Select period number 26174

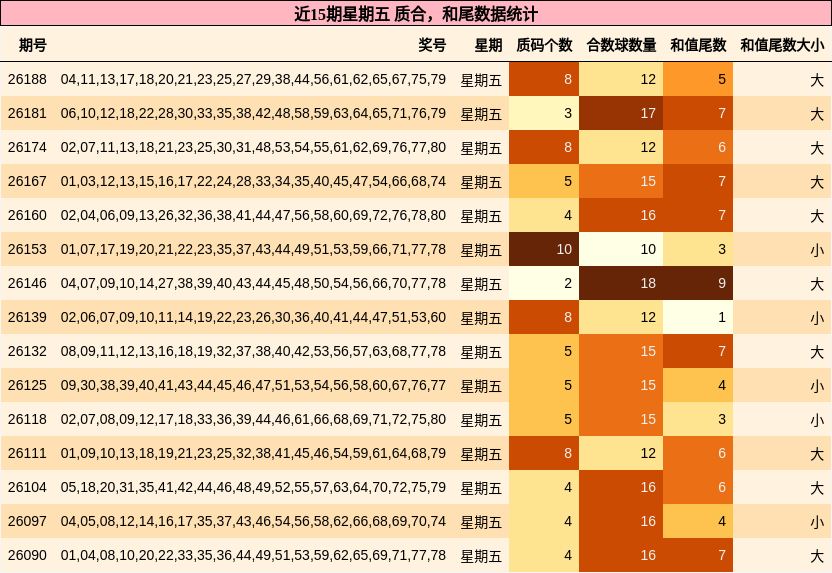pos(27,147)
